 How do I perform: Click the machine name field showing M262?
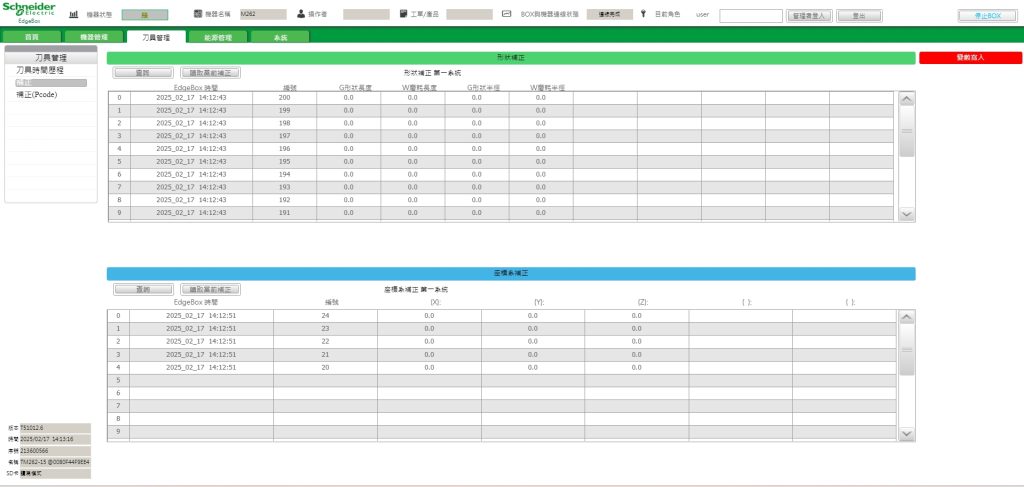point(263,14)
